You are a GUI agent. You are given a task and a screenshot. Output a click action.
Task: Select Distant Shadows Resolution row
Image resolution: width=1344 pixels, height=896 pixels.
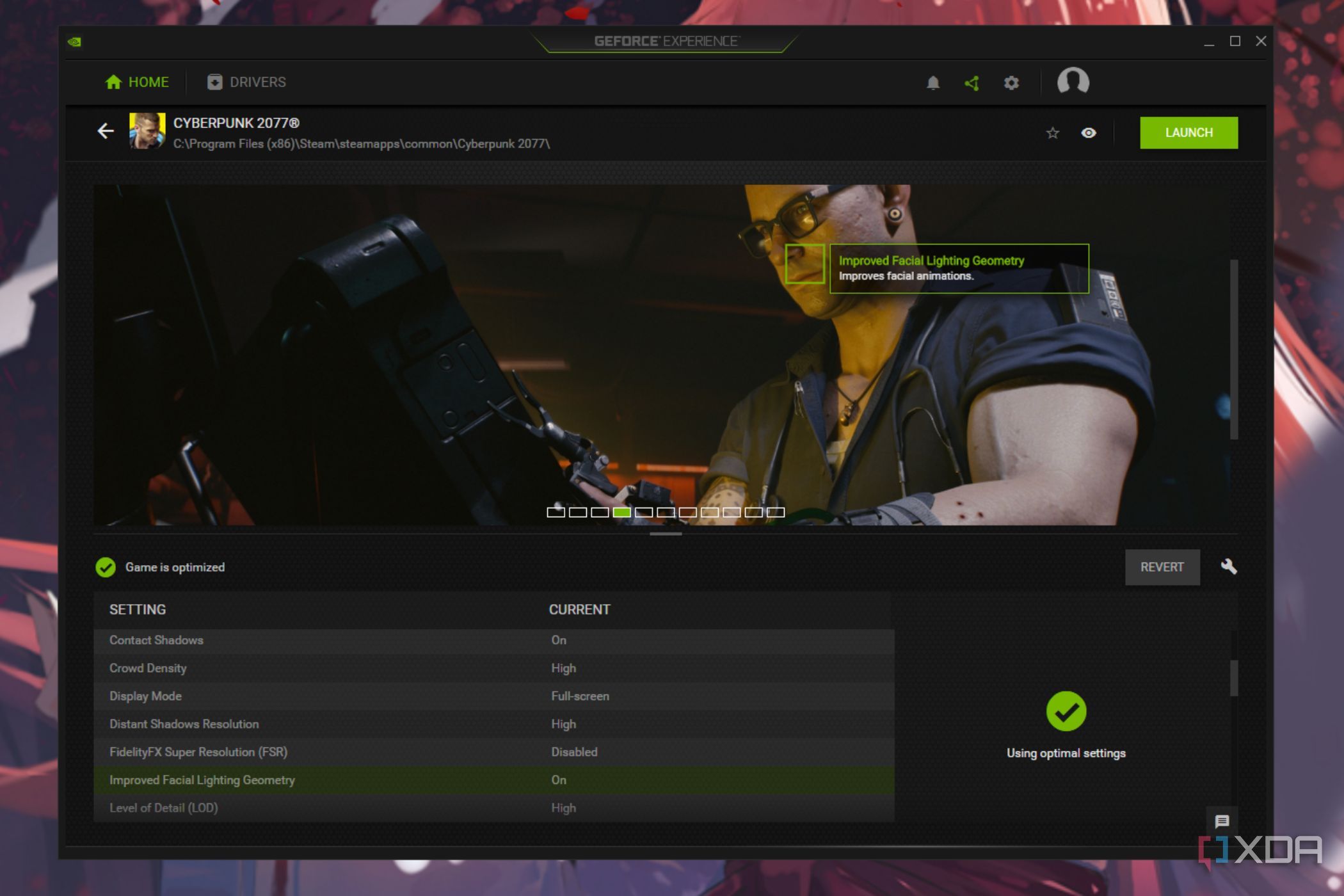493,724
